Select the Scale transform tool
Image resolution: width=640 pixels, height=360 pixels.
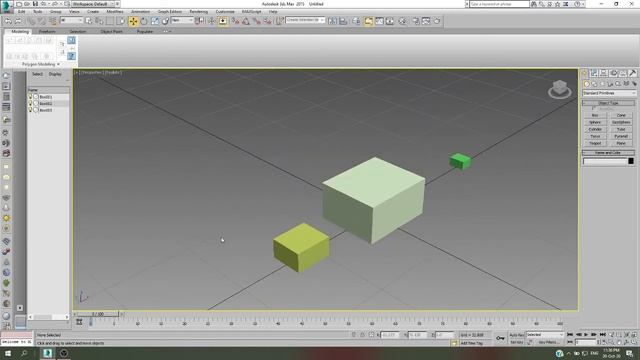[155, 21]
